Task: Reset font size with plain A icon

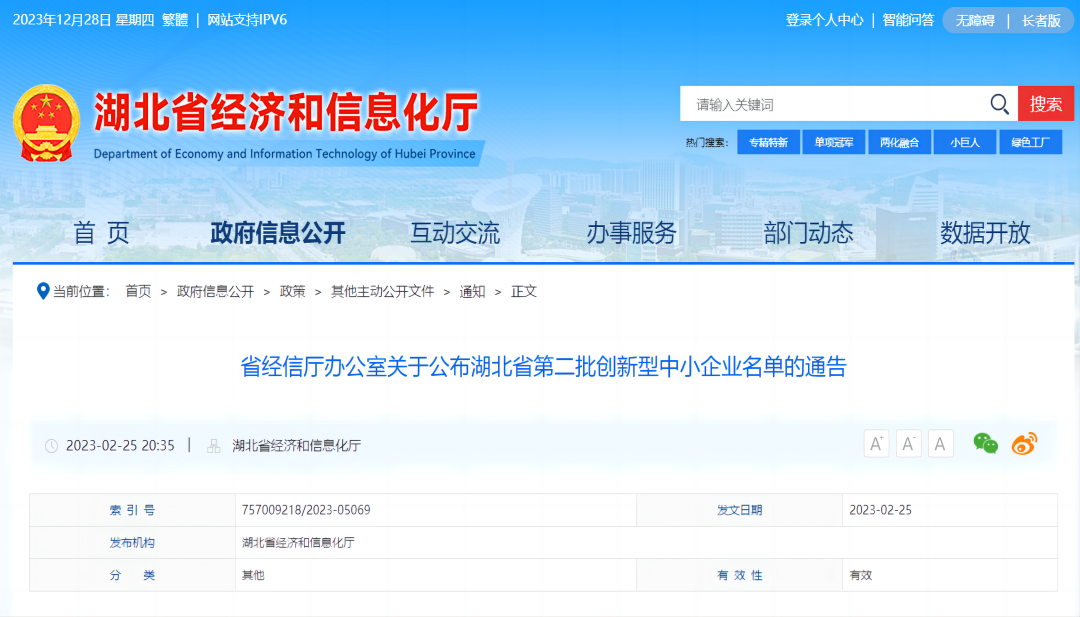Action: [x=940, y=443]
